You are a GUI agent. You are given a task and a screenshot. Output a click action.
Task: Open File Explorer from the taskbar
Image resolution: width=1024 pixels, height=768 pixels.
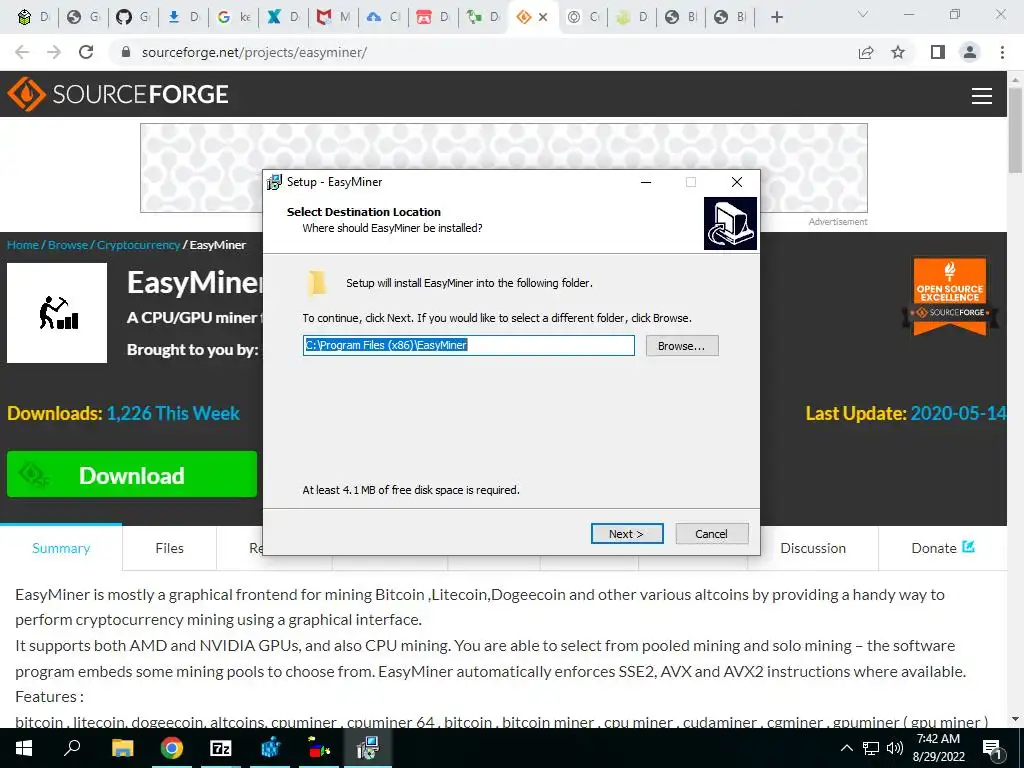pyautogui.click(x=122, y=748)
